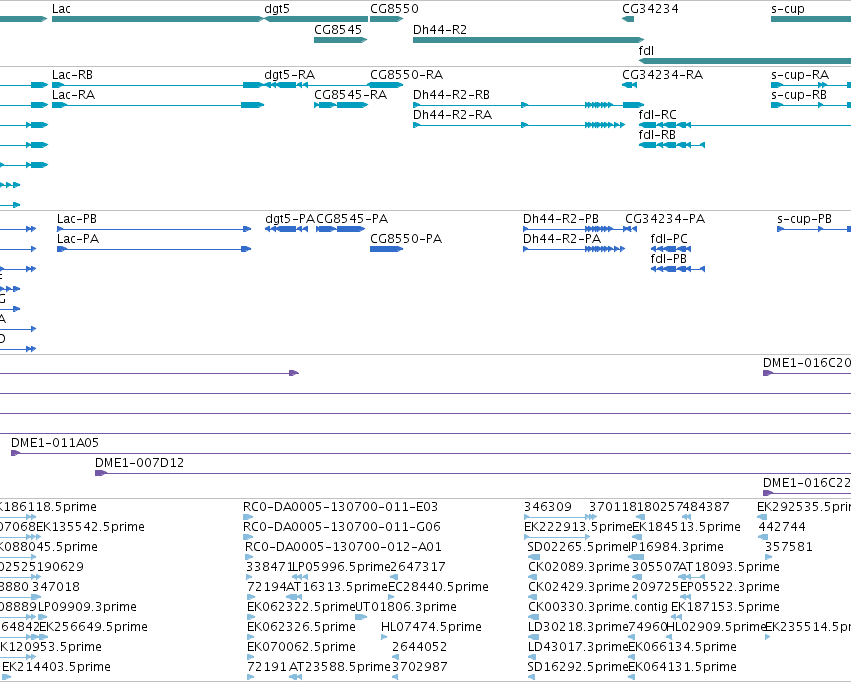Select EST CK02429.3prime
Image resolution: width=851 pixels, height=682 pixels.
coord(579,587)
